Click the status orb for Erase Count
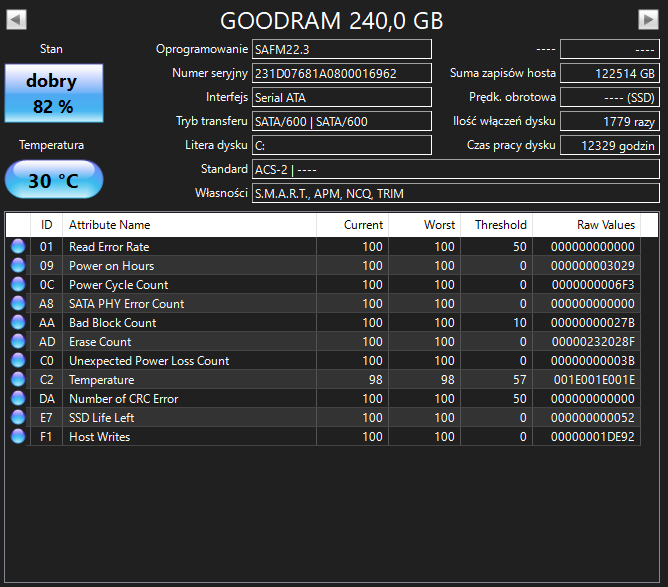This screenshot has height=587, width=668. (18, 341)
